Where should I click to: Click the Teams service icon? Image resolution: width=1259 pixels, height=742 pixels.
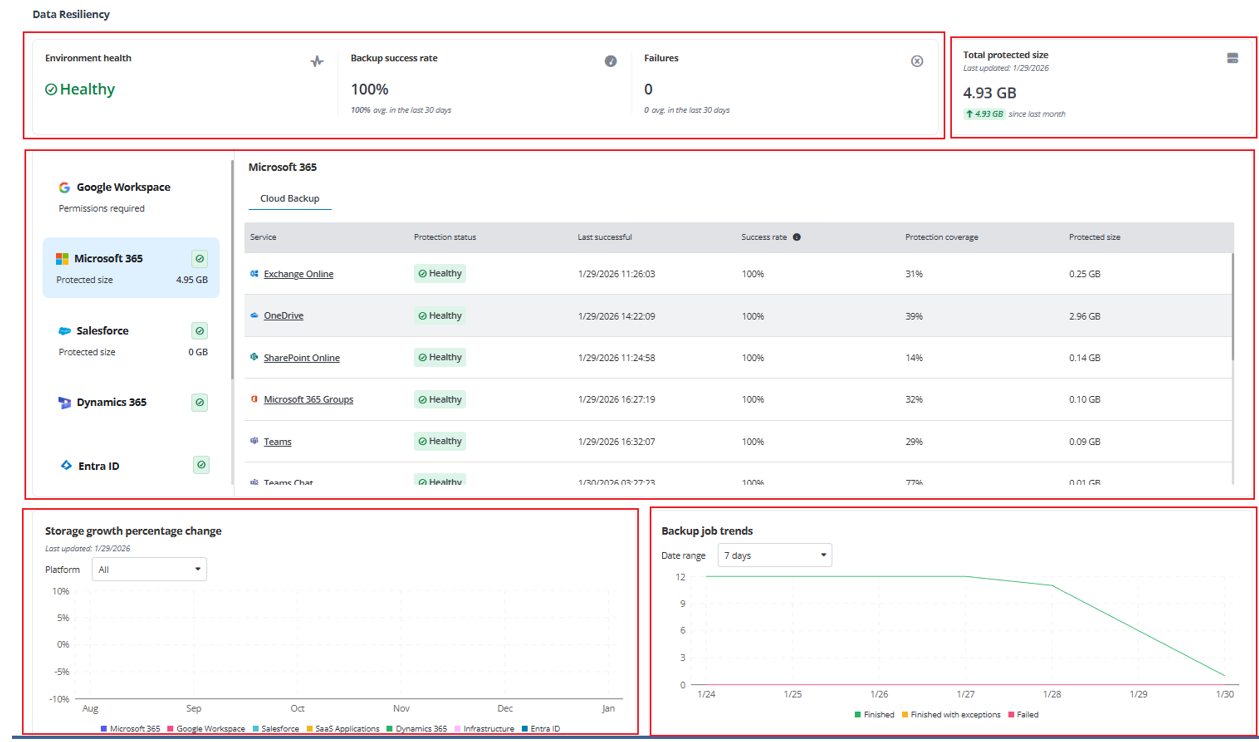255,441
